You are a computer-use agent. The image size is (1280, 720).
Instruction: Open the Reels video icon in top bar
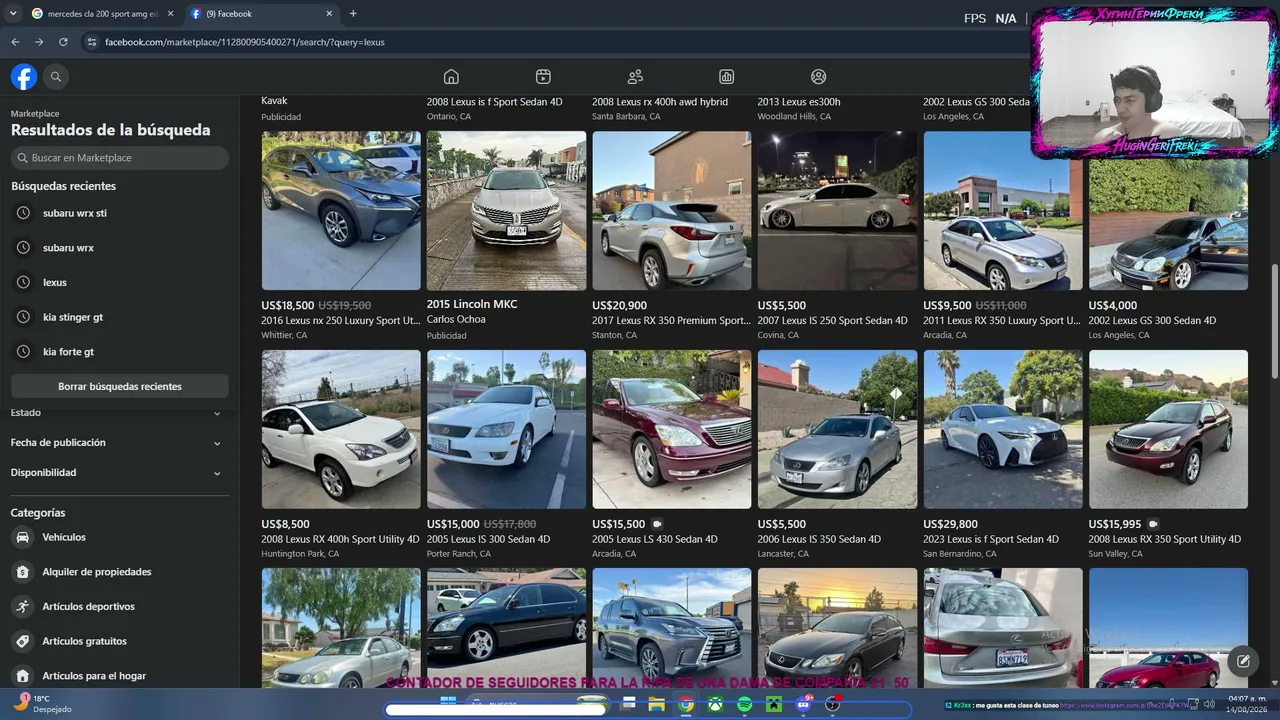543,77
